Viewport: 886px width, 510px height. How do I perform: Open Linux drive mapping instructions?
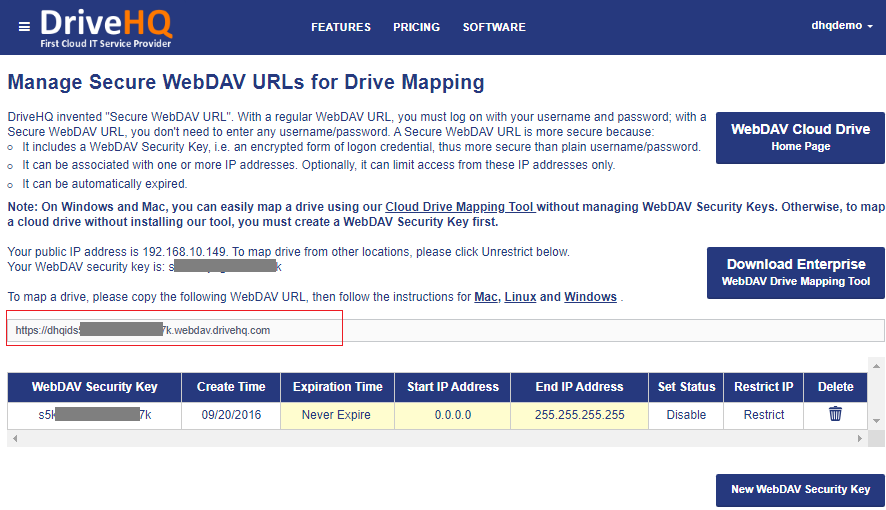coord(519,297)
